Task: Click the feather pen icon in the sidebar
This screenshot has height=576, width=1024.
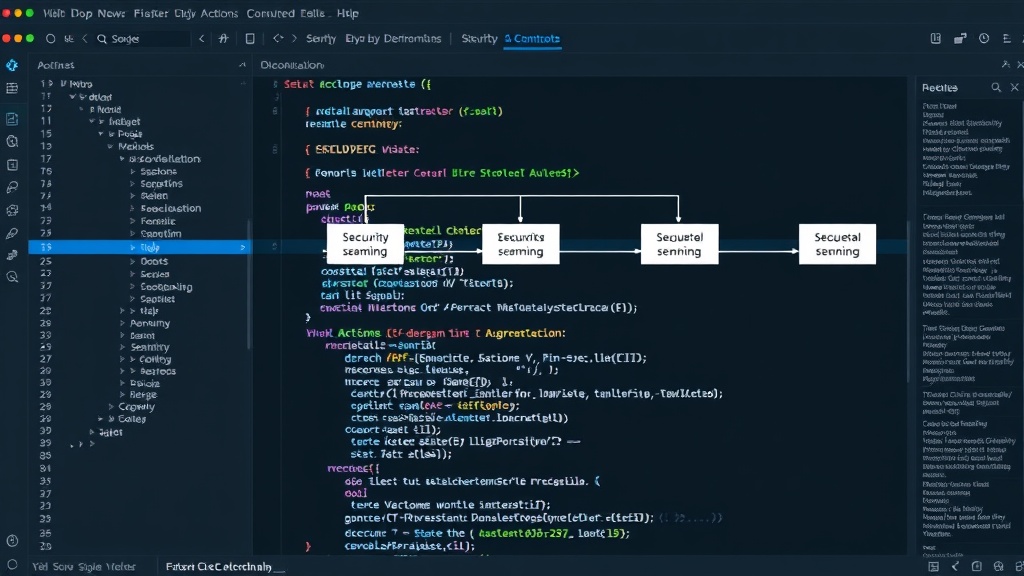Action: (x=12, y=233)
